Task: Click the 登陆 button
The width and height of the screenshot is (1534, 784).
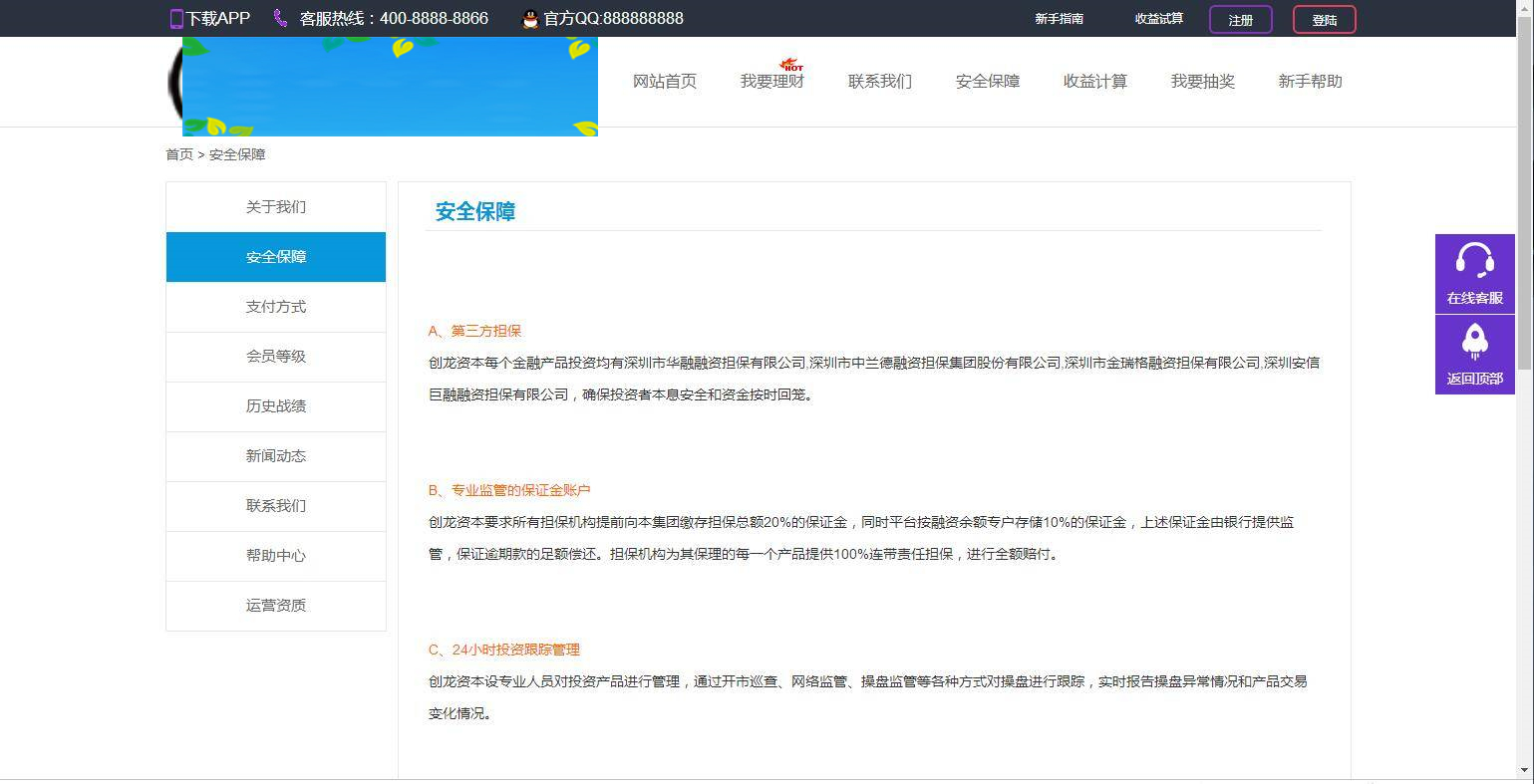Action: 1324,19
